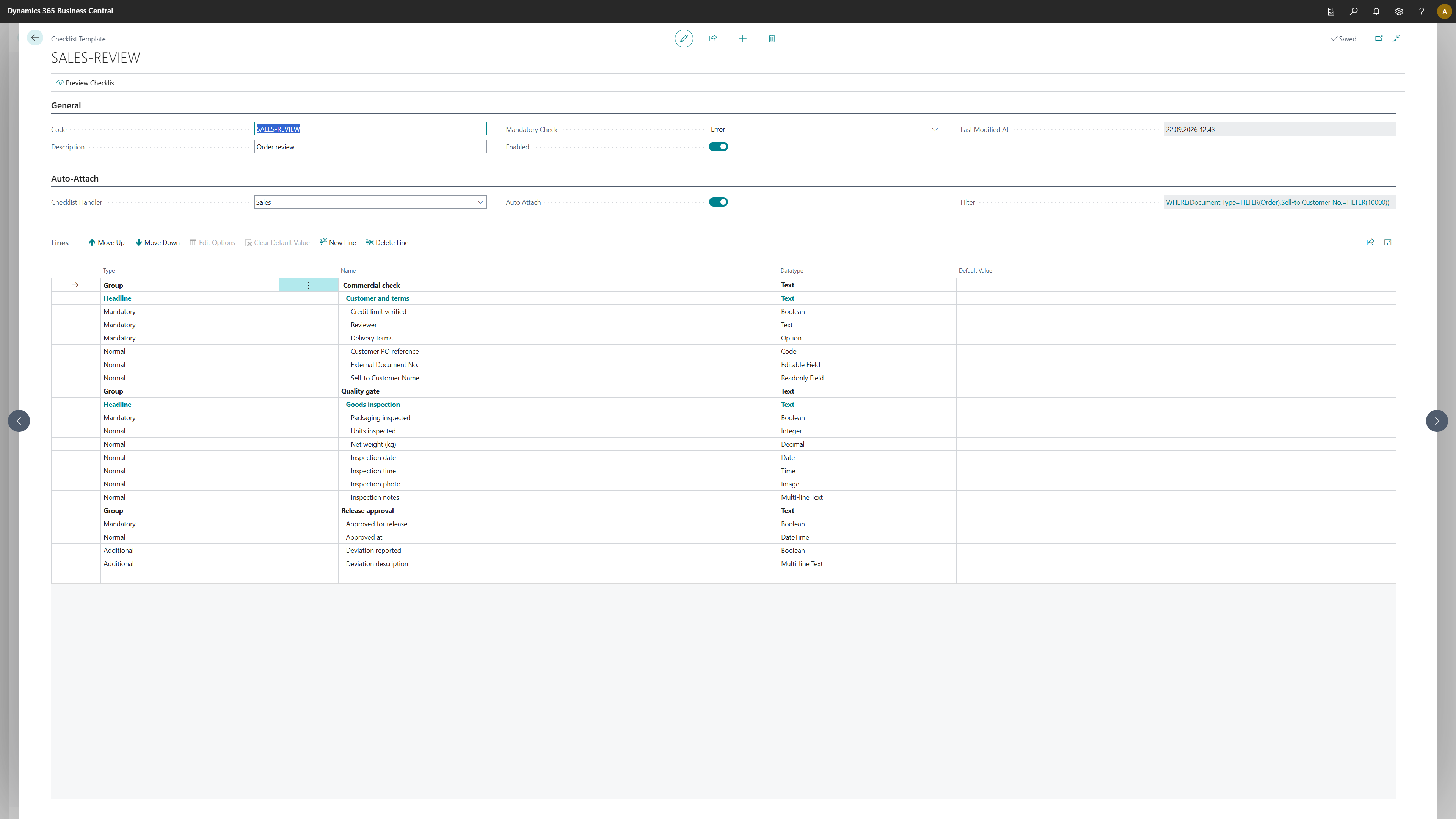Click the Code input field

(x=370, y=129)
